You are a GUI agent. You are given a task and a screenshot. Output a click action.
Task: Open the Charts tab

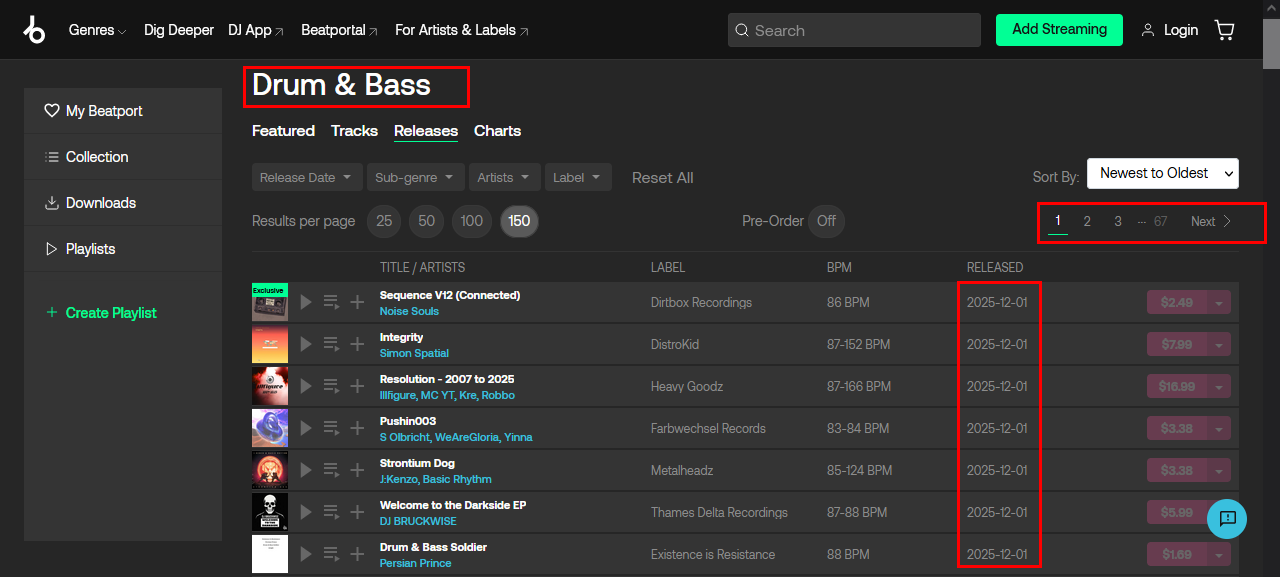click(497, 131)
